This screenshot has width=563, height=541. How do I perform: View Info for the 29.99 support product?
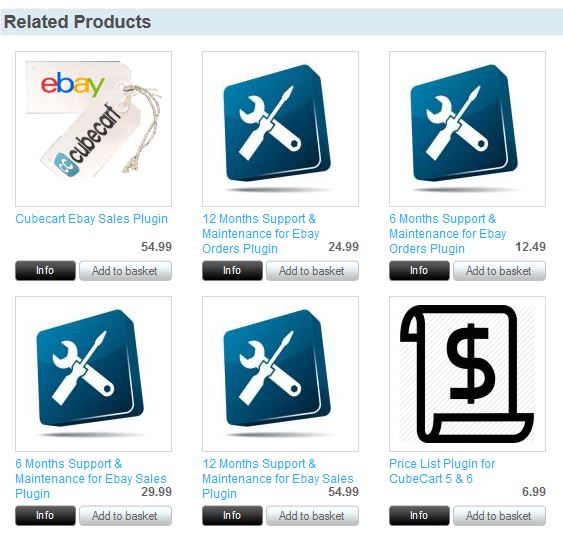coord(45,516)
